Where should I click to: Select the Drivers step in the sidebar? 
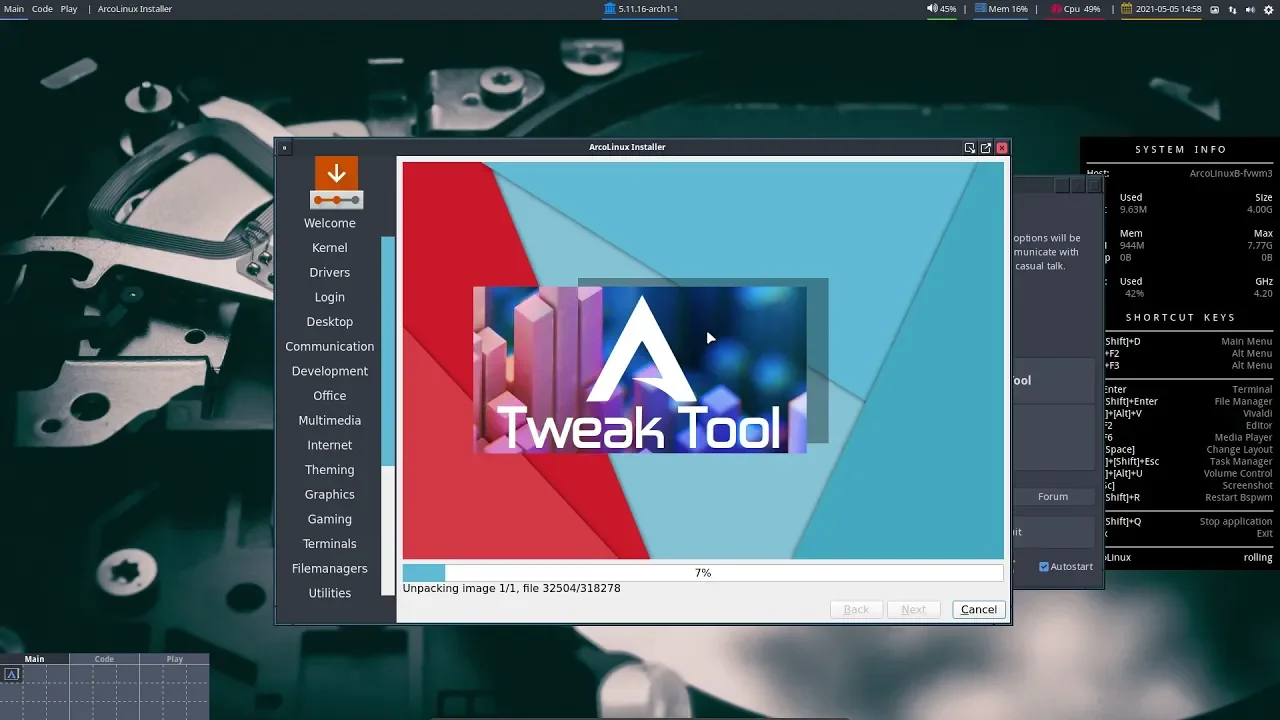(x=330, y=272)
